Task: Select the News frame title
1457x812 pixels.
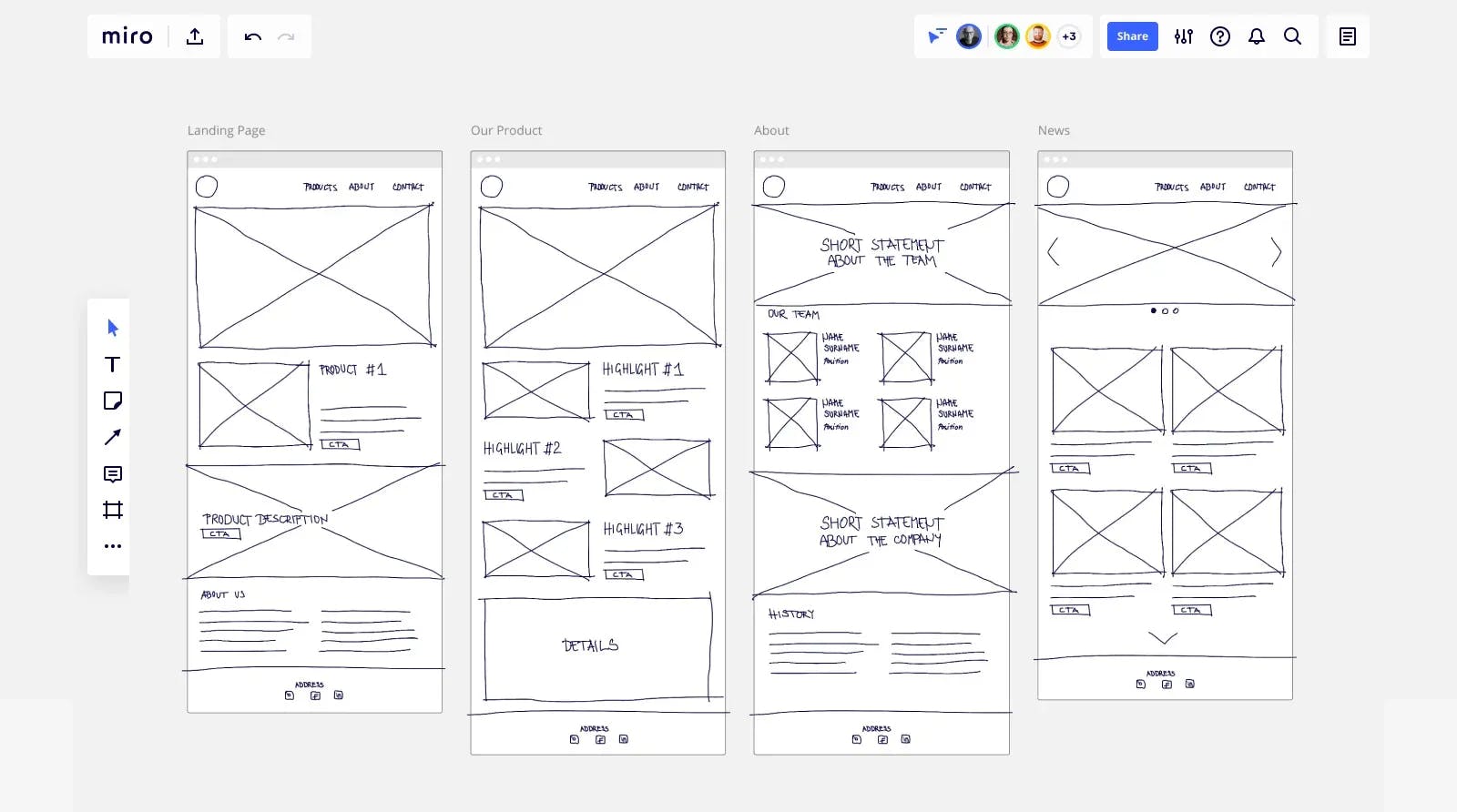Action: coord(1054,130)
